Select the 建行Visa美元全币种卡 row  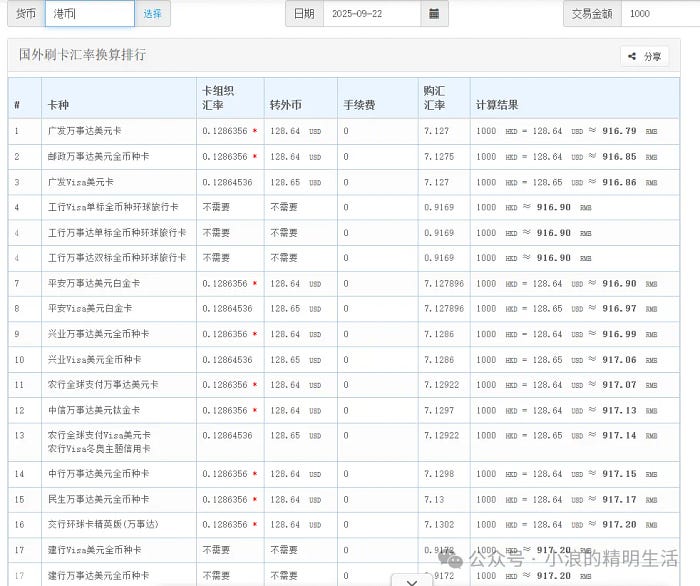(344, 550)
